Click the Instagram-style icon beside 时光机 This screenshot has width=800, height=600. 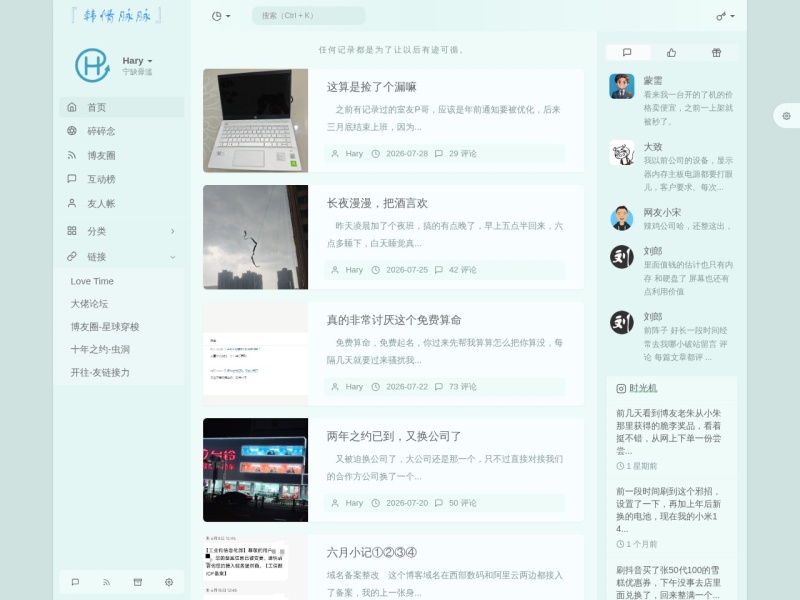(621, 389)
